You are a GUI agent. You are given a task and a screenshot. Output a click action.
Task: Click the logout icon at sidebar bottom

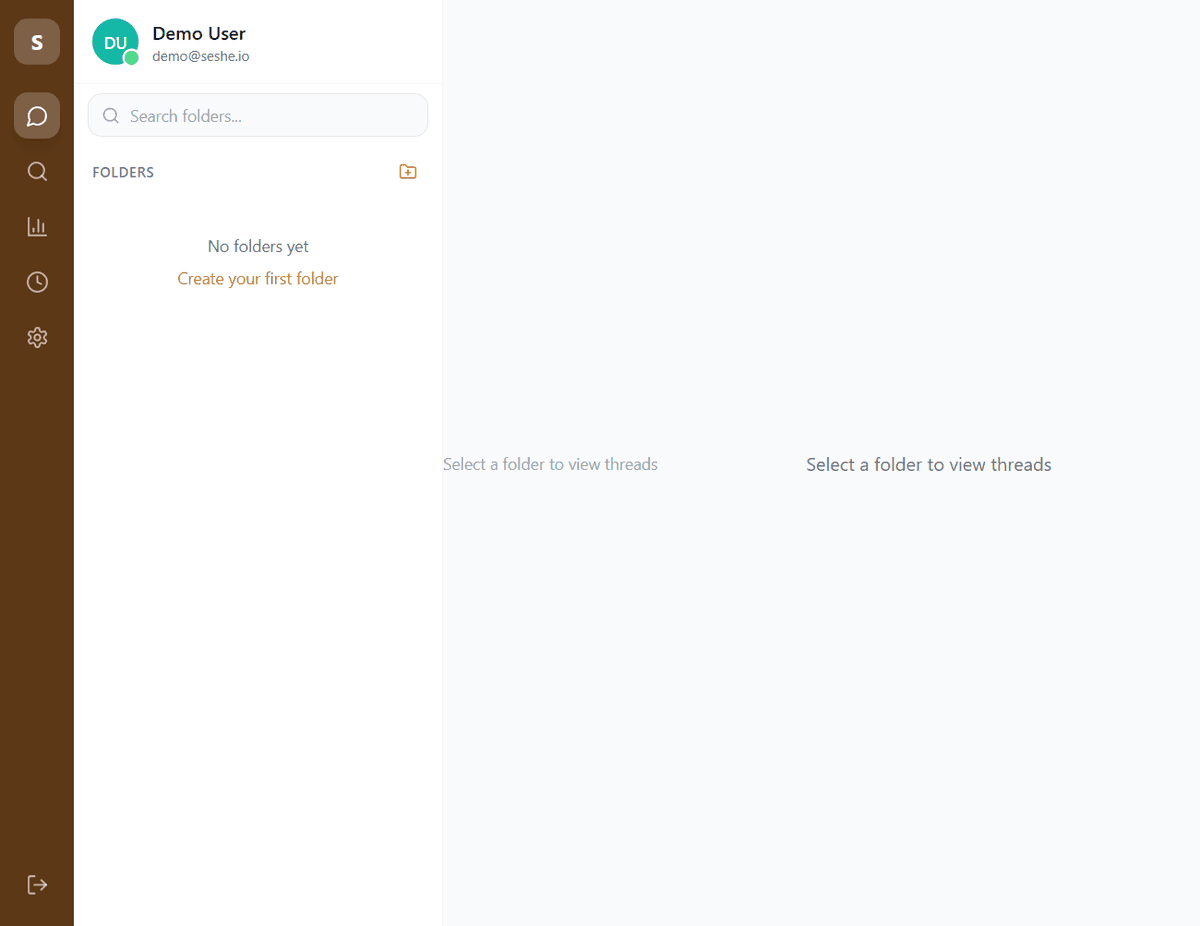pos(37,884)
